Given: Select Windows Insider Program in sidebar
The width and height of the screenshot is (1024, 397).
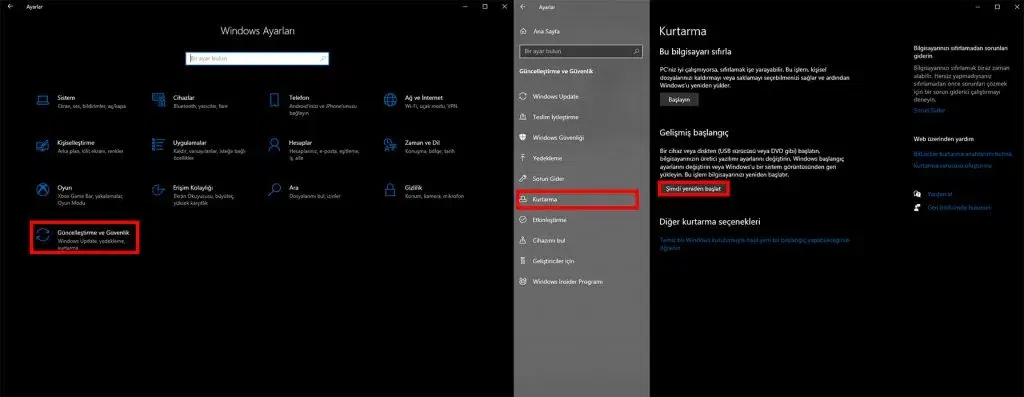Looking at the screenshot, I should pos(581,282).
